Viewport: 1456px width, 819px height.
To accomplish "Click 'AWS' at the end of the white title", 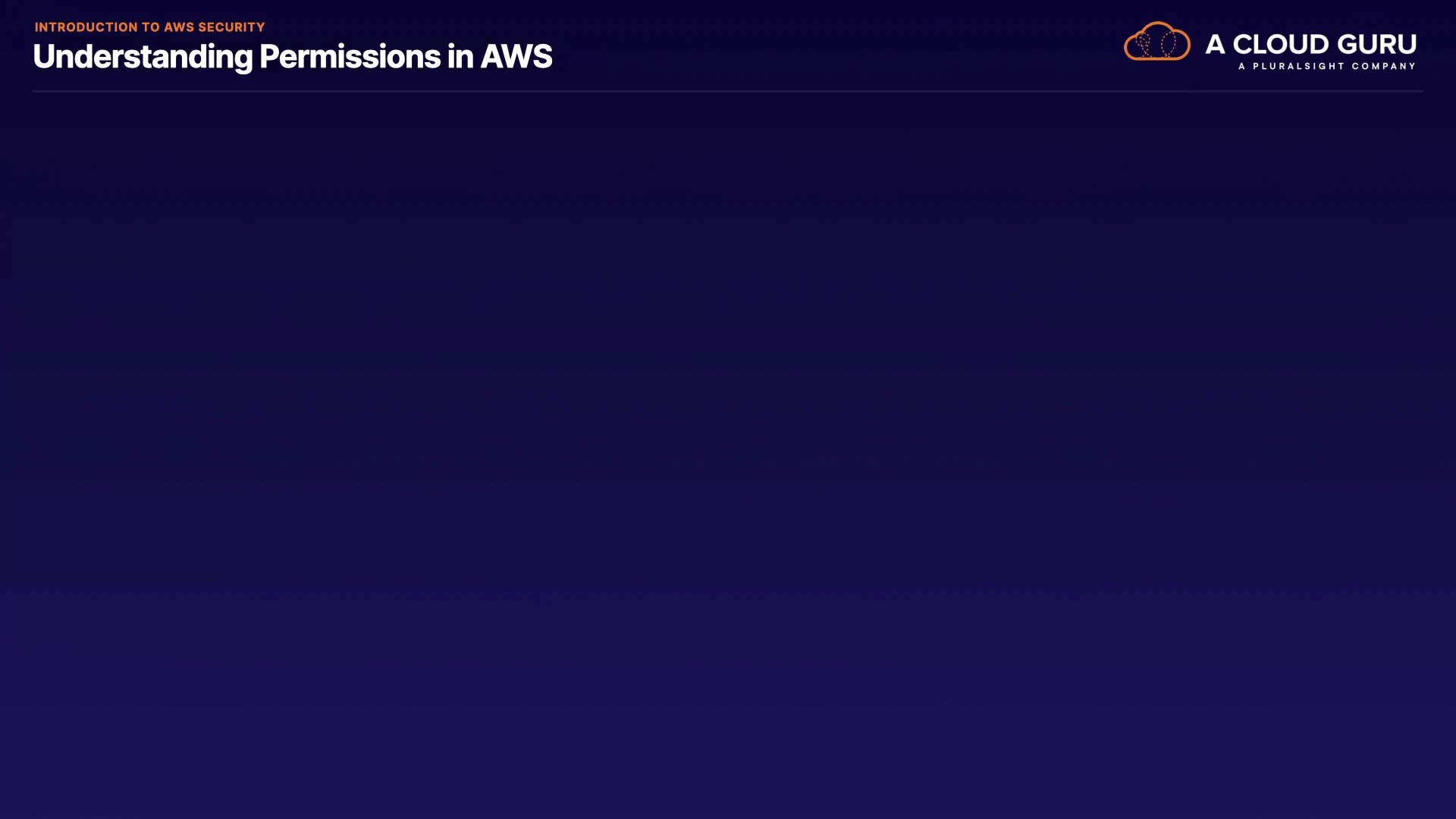I will tap(516, 57).
